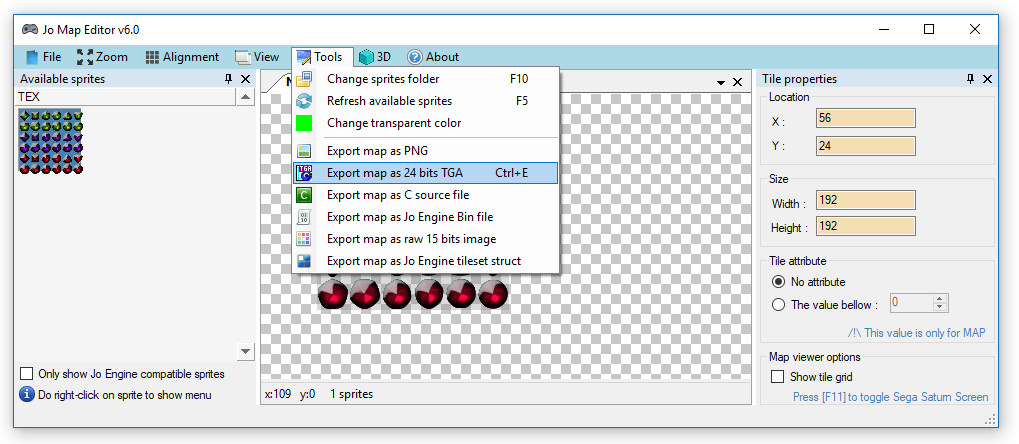Click the X location field

(x=866, y=119)
